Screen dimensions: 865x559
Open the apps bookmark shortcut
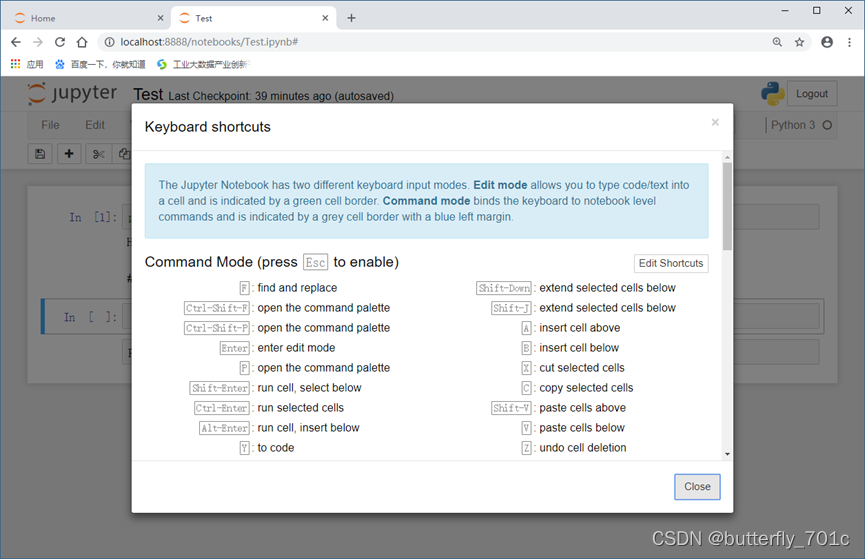tap(26, 65)
